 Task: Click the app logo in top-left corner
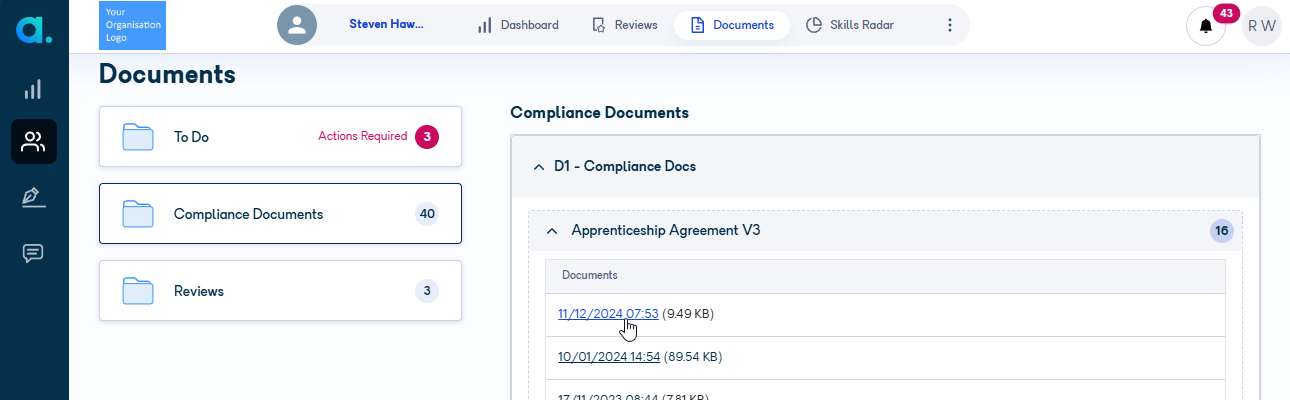[34, 27]
